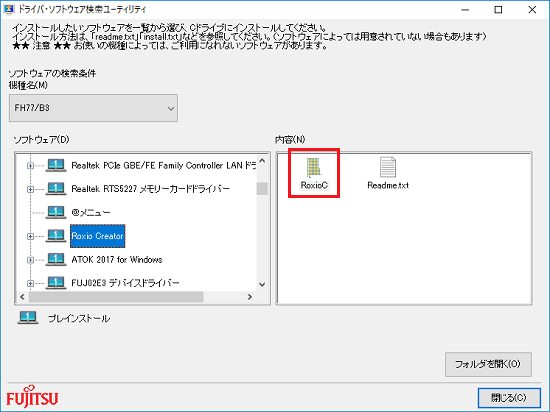This screenshot has height=412, width=550.
Task: Select Realtek PCIe GBE/FE Family Controller entry
Action: click(x=164, y=166)
